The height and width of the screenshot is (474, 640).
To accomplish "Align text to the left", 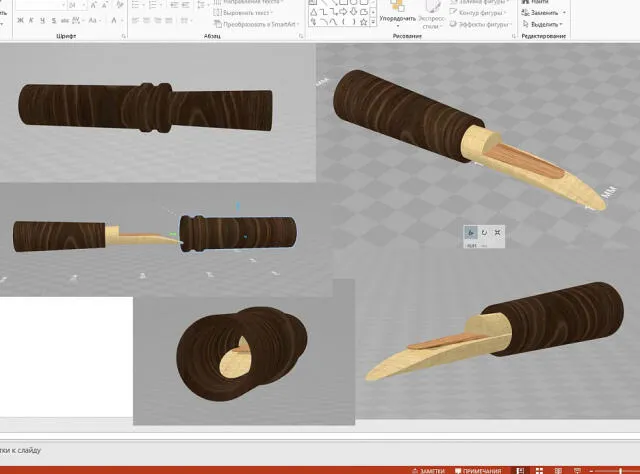I will tap(136, 20).
